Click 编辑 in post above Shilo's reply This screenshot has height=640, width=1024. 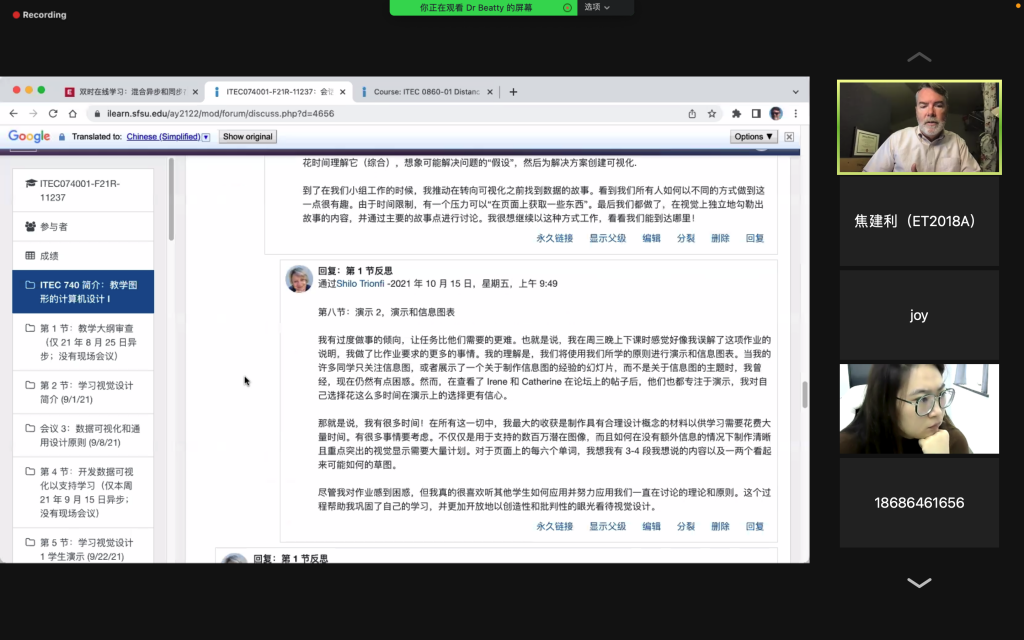tap(651, 238)
